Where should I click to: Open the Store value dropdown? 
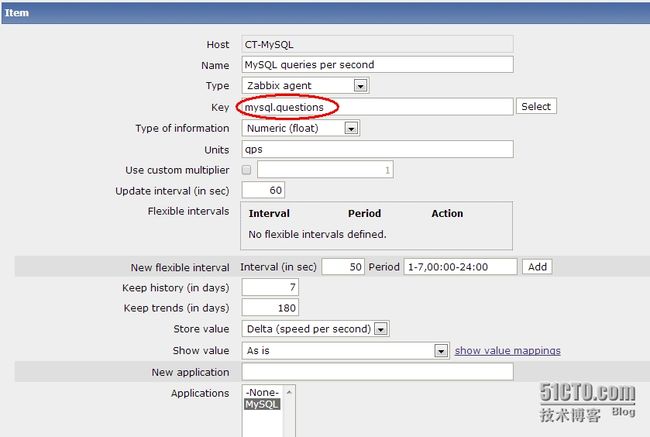[315, 329]
